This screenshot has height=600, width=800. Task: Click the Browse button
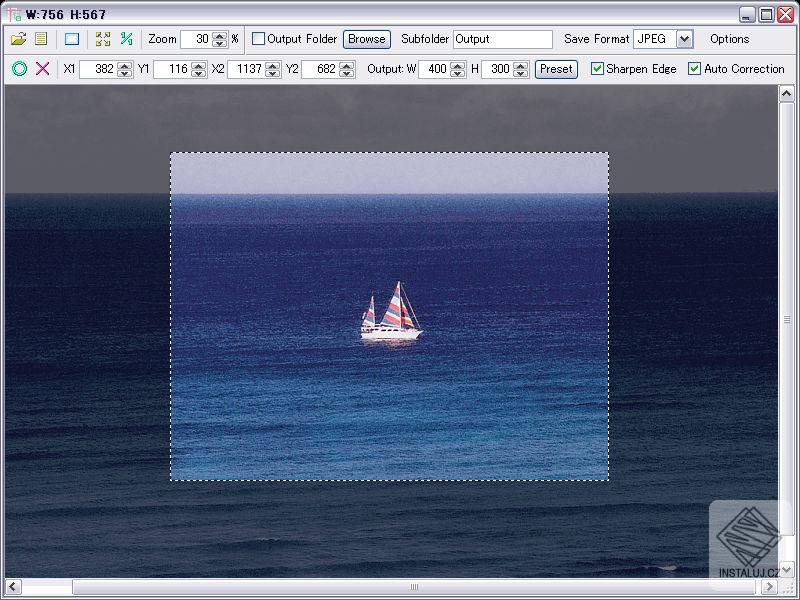tap(367, 39)
